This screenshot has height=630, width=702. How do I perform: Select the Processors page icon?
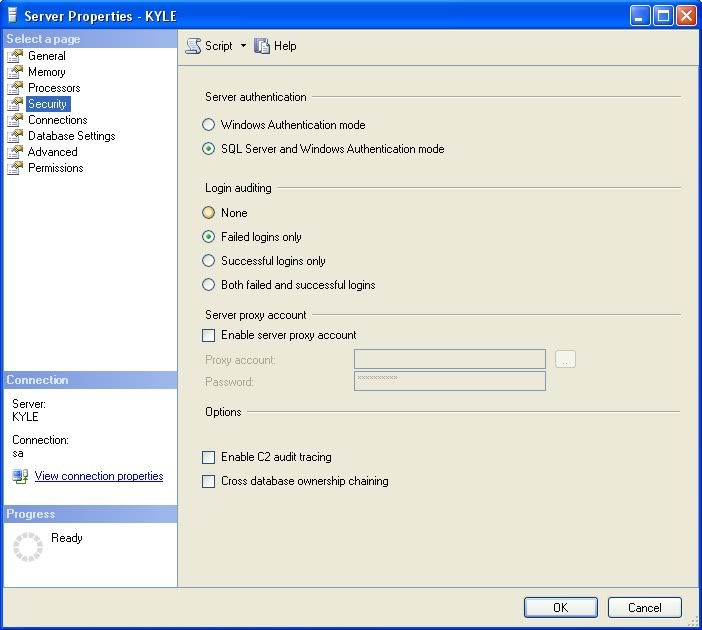(15, 88)
